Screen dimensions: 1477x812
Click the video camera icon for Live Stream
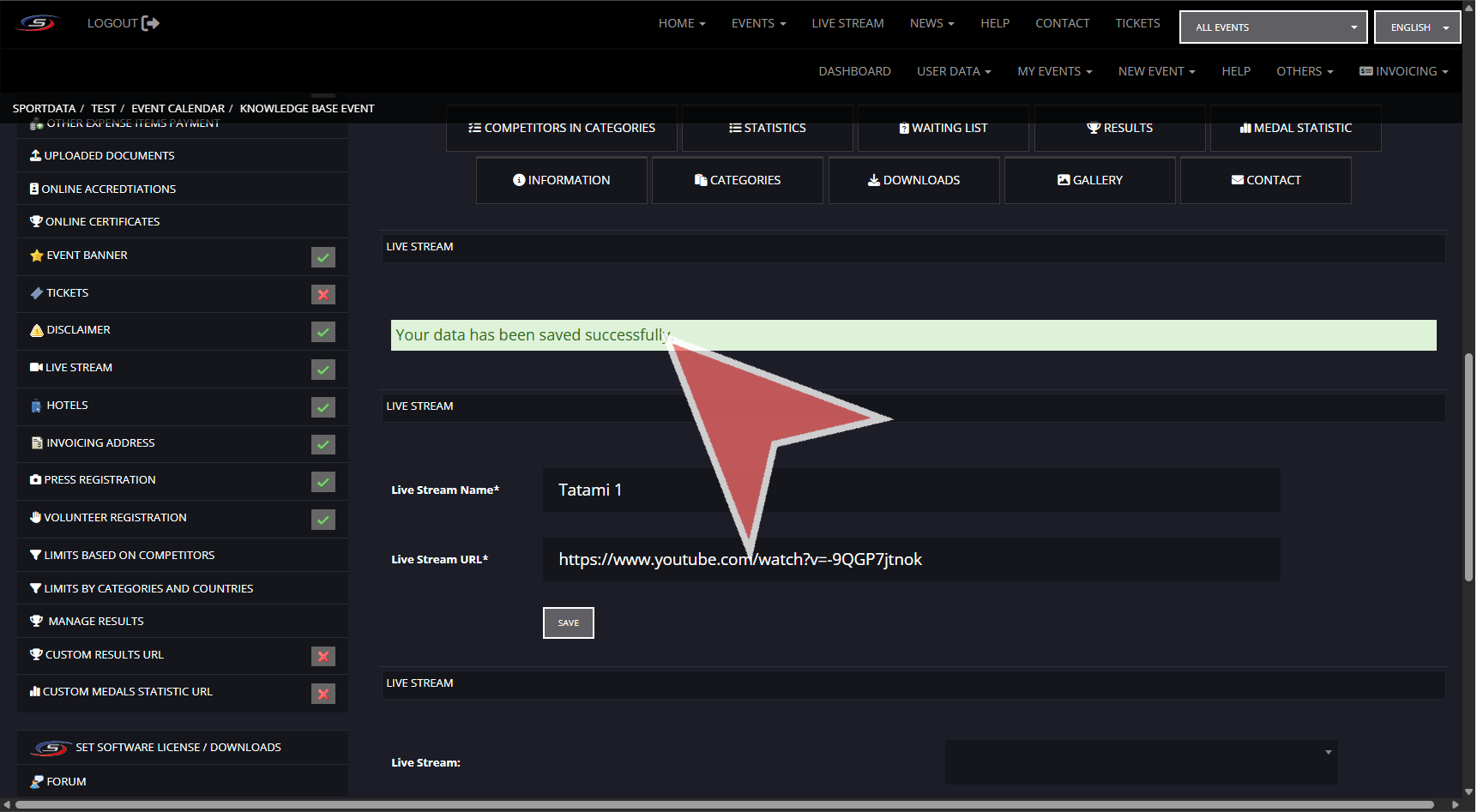[36, 368]
